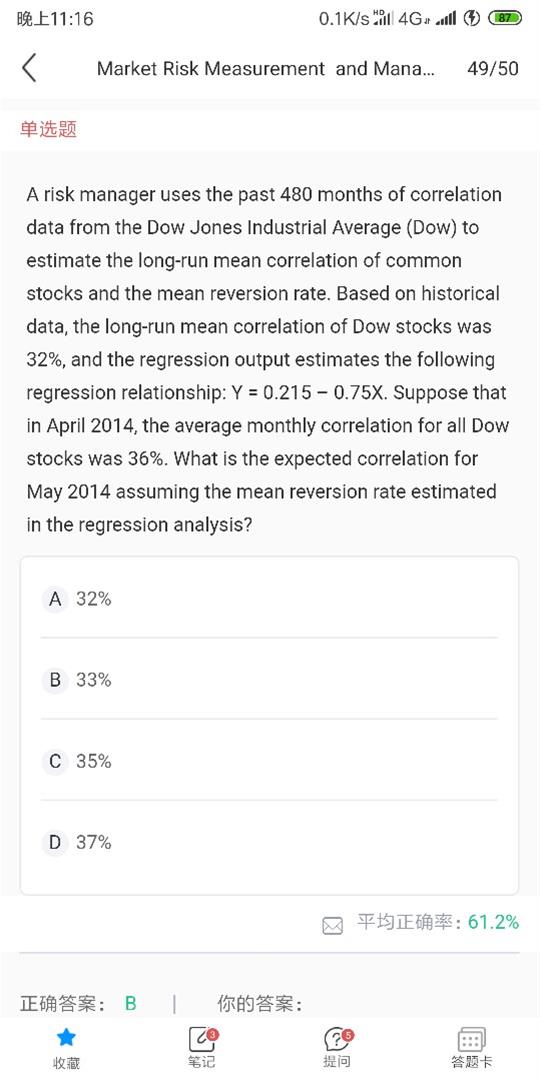Image resolution: width=540 pixels, height=1080 pixels.
Task: Tap the question text paragraph
Action: (x=267, y=360)
